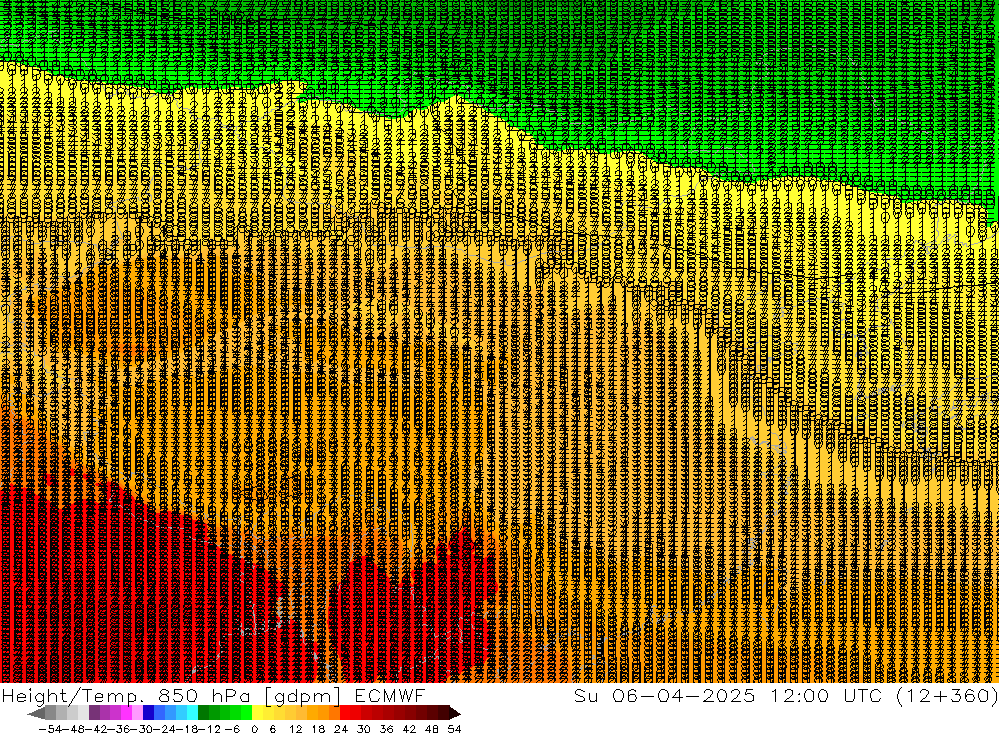Click the '30' legend value
The height and width of the screenshot is (733, 1000).
364,729
